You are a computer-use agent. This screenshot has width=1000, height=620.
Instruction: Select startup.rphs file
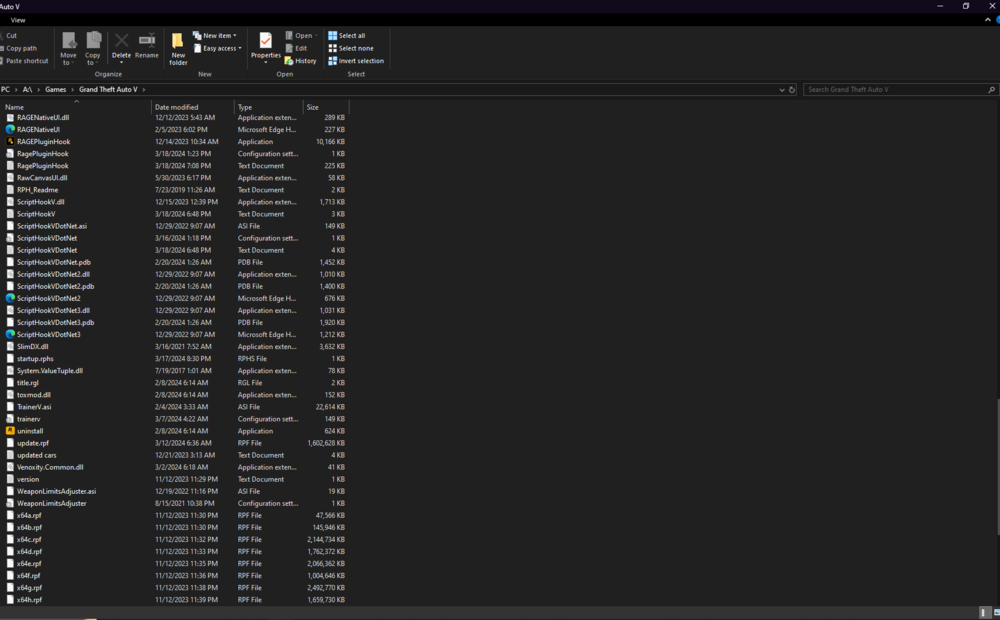click(x=35, y=358)
